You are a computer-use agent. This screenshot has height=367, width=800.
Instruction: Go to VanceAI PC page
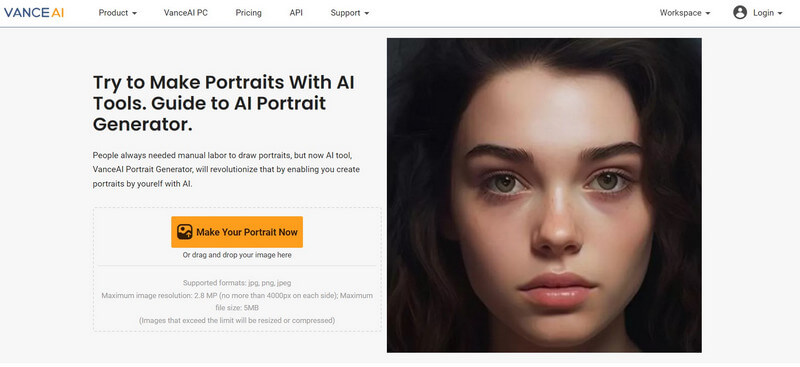point(186,13)
